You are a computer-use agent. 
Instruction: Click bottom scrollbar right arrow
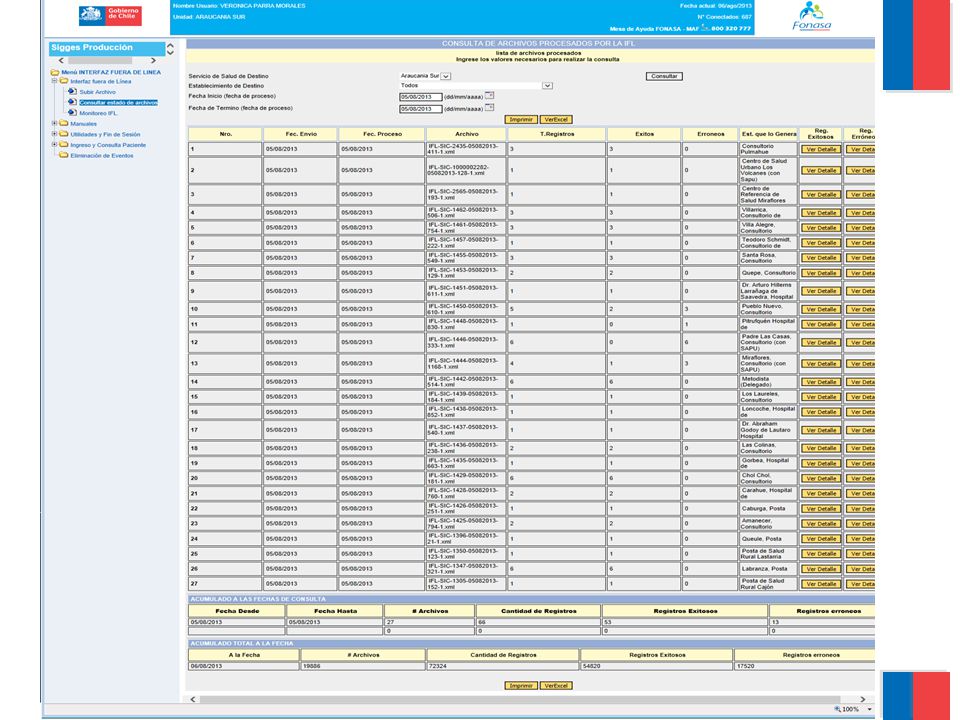[x=863, y=699]
